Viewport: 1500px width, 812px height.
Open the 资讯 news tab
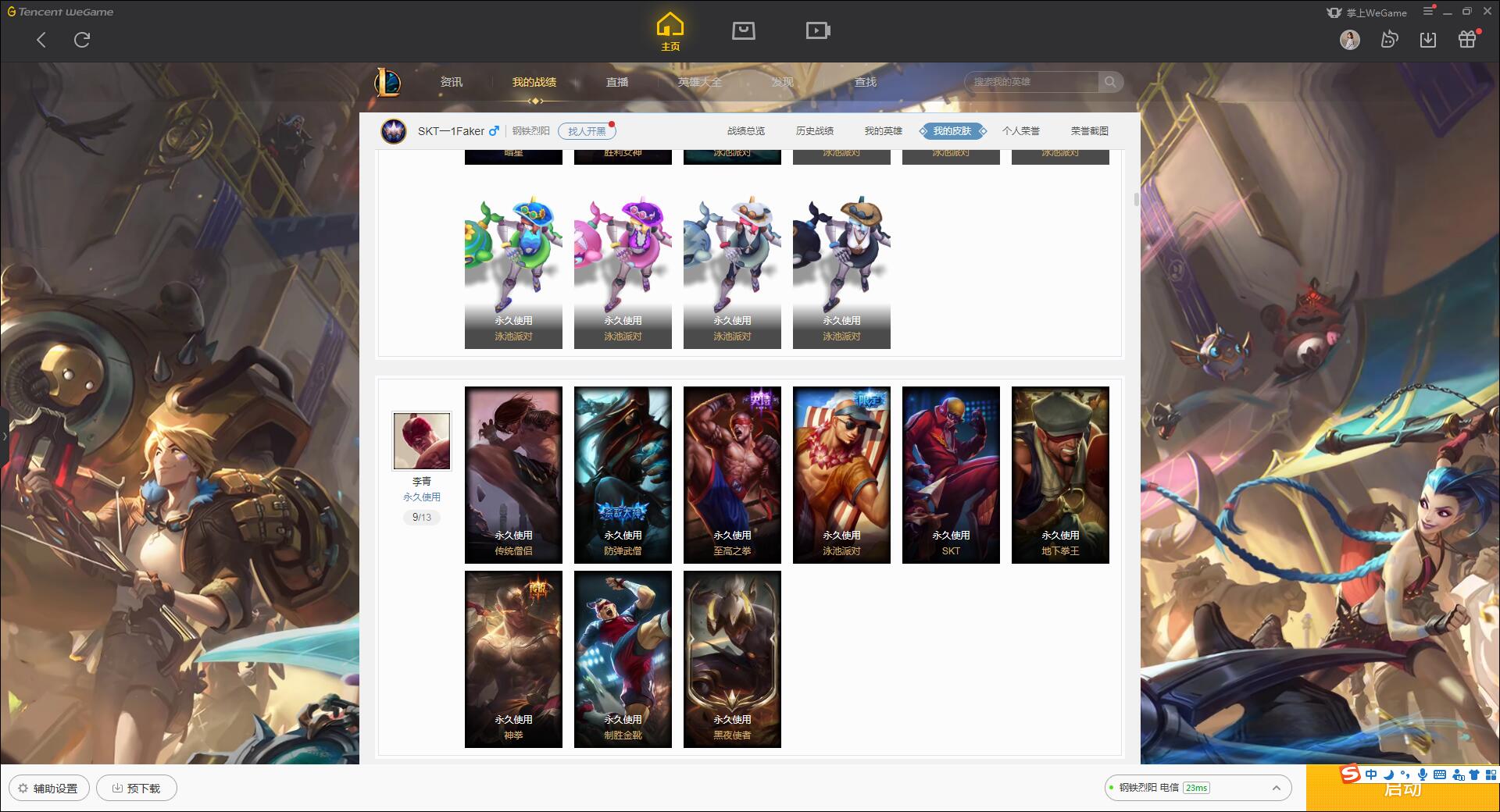451,82
